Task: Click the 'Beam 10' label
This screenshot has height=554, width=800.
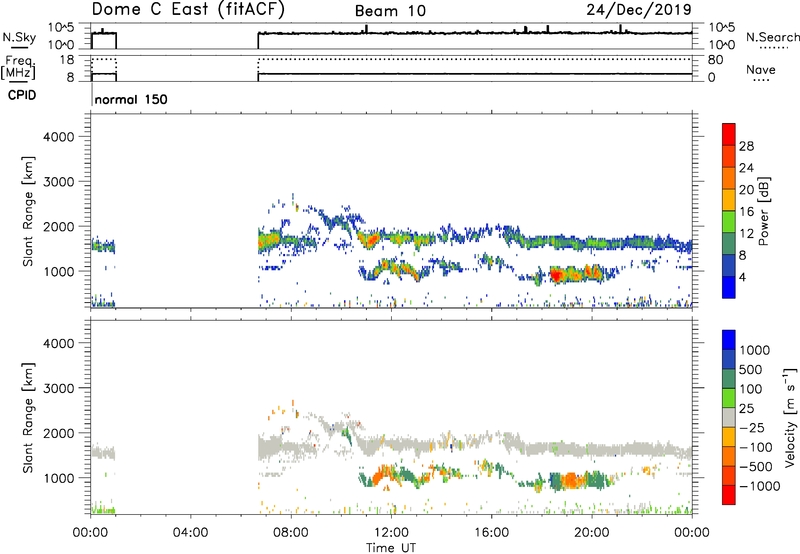Action: 390,11
